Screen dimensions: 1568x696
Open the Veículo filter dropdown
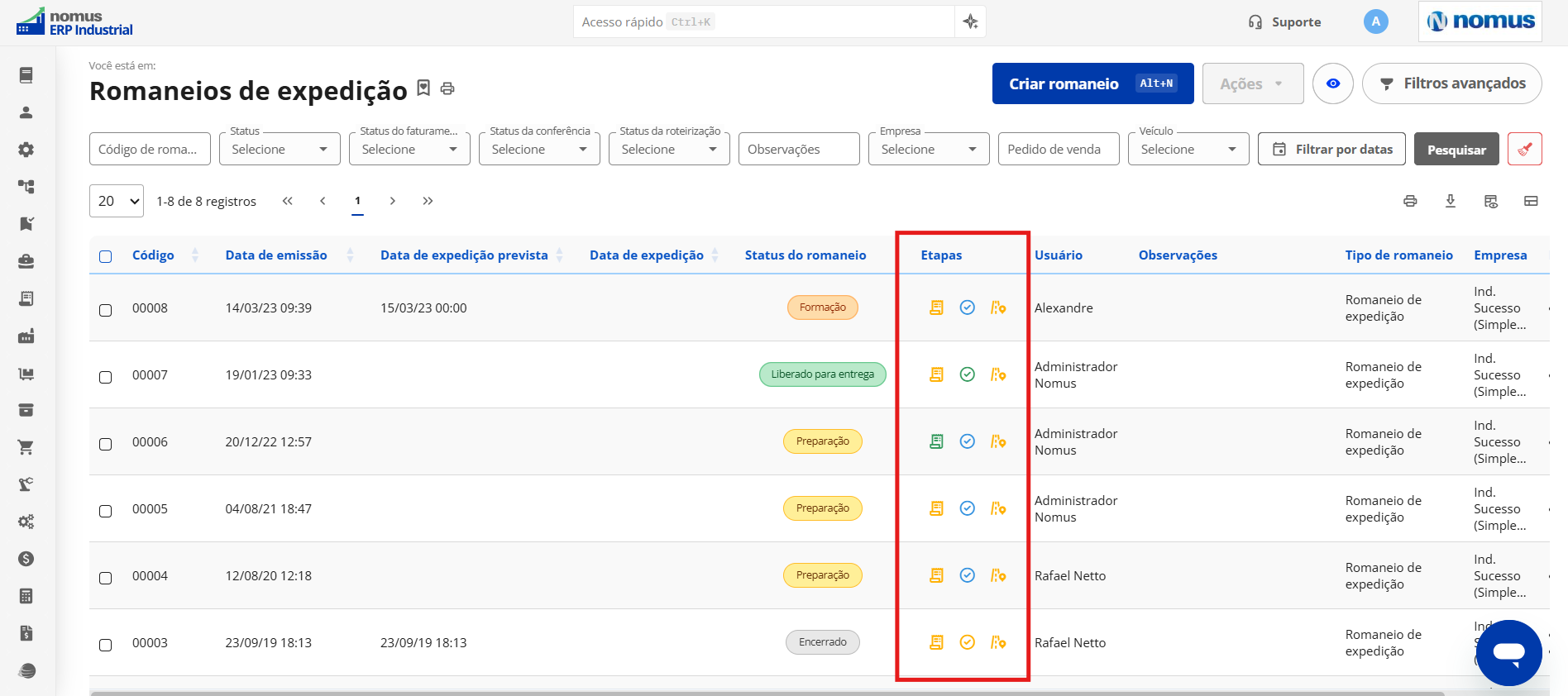(1188, 150)
